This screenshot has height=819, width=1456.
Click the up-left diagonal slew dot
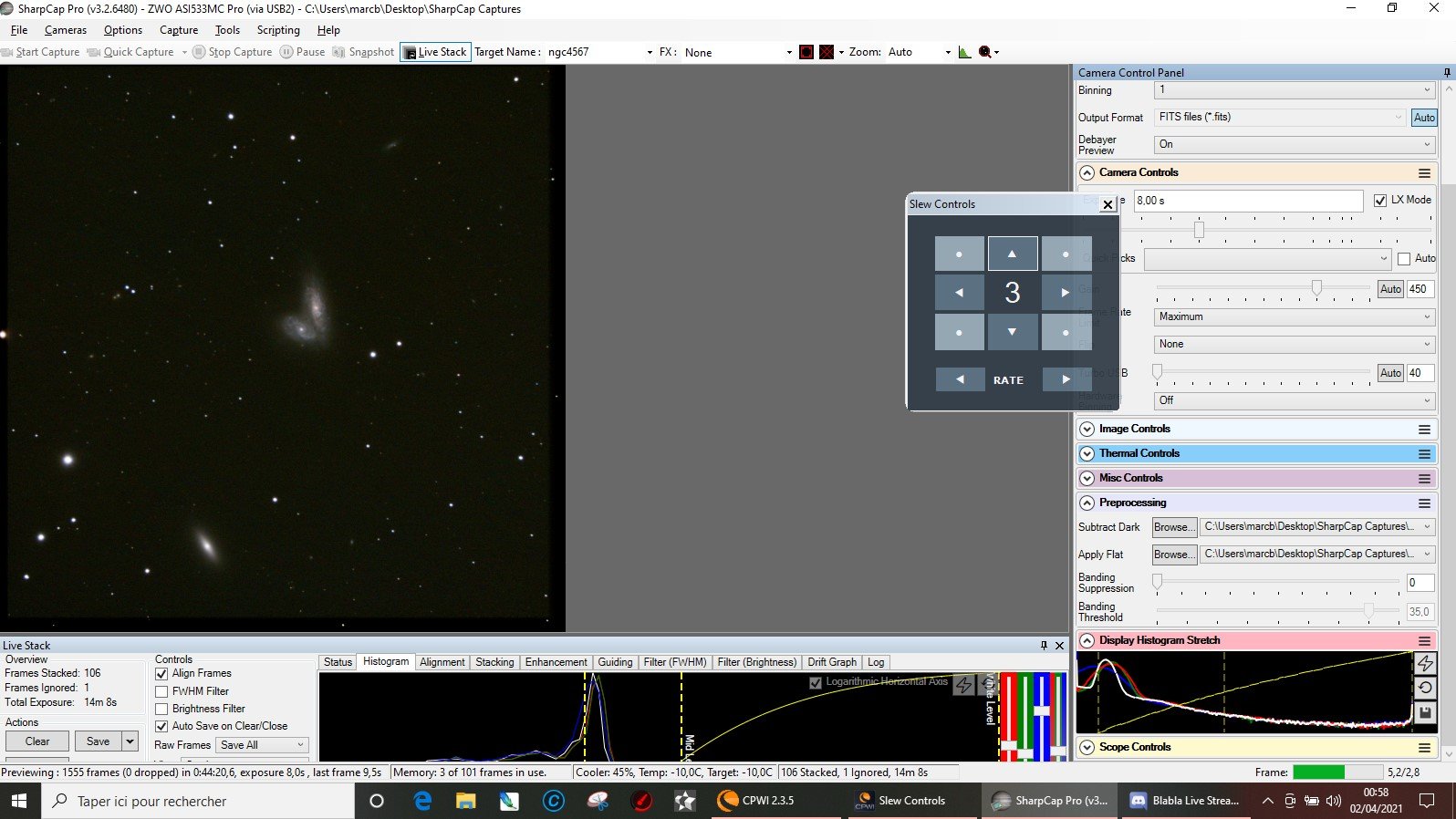click(960, 254)
